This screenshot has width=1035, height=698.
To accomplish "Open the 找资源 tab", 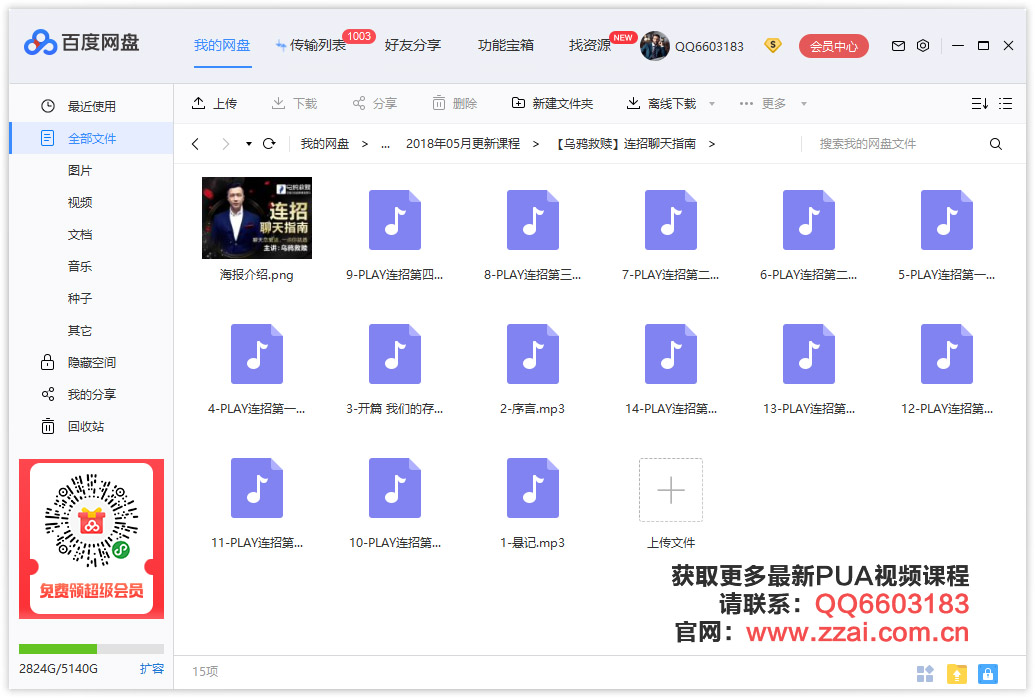I will pos(589,45).
